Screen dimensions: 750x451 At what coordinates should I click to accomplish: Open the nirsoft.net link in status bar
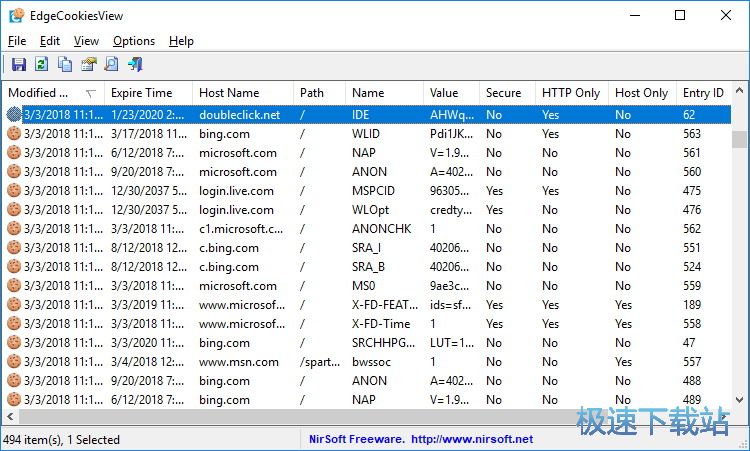(470, 439)
